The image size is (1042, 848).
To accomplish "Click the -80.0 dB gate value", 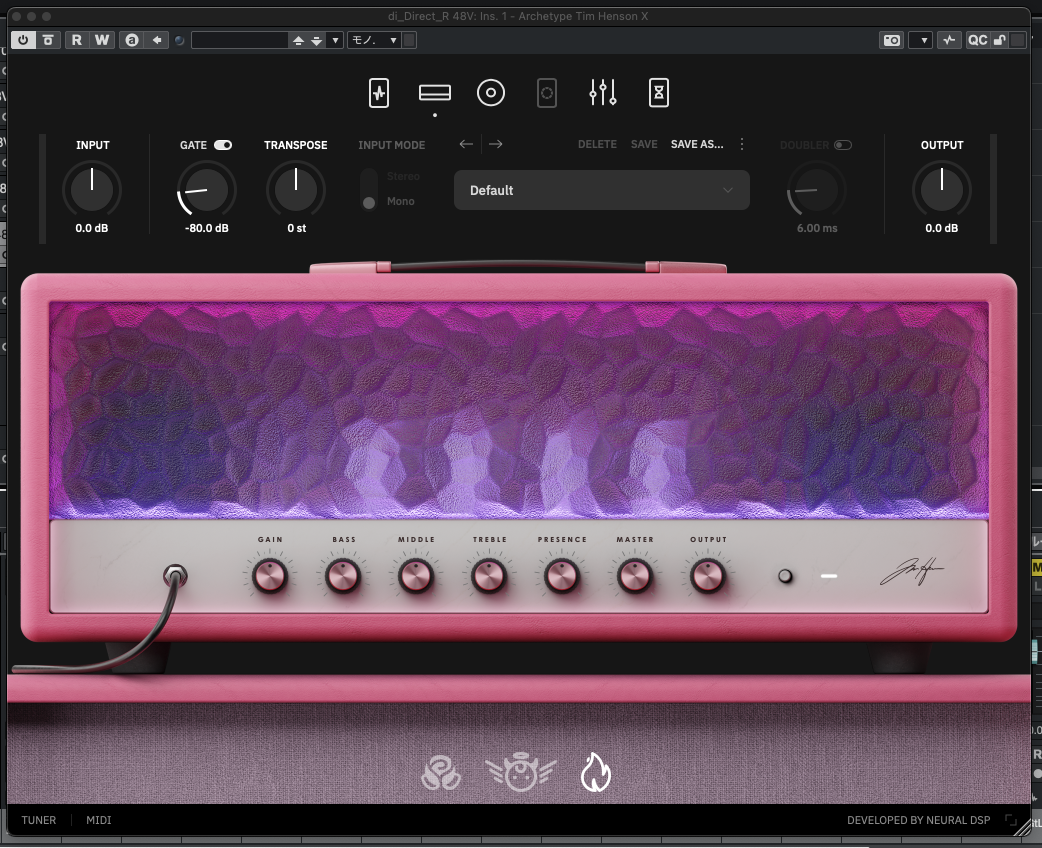I will [x=207, y=228].
